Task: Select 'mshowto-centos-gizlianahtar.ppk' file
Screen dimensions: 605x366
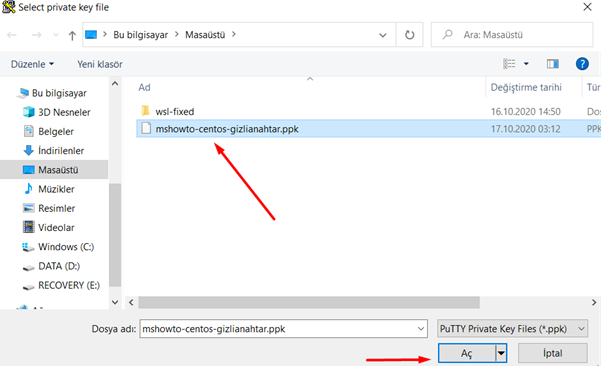Action: [227, 129]
